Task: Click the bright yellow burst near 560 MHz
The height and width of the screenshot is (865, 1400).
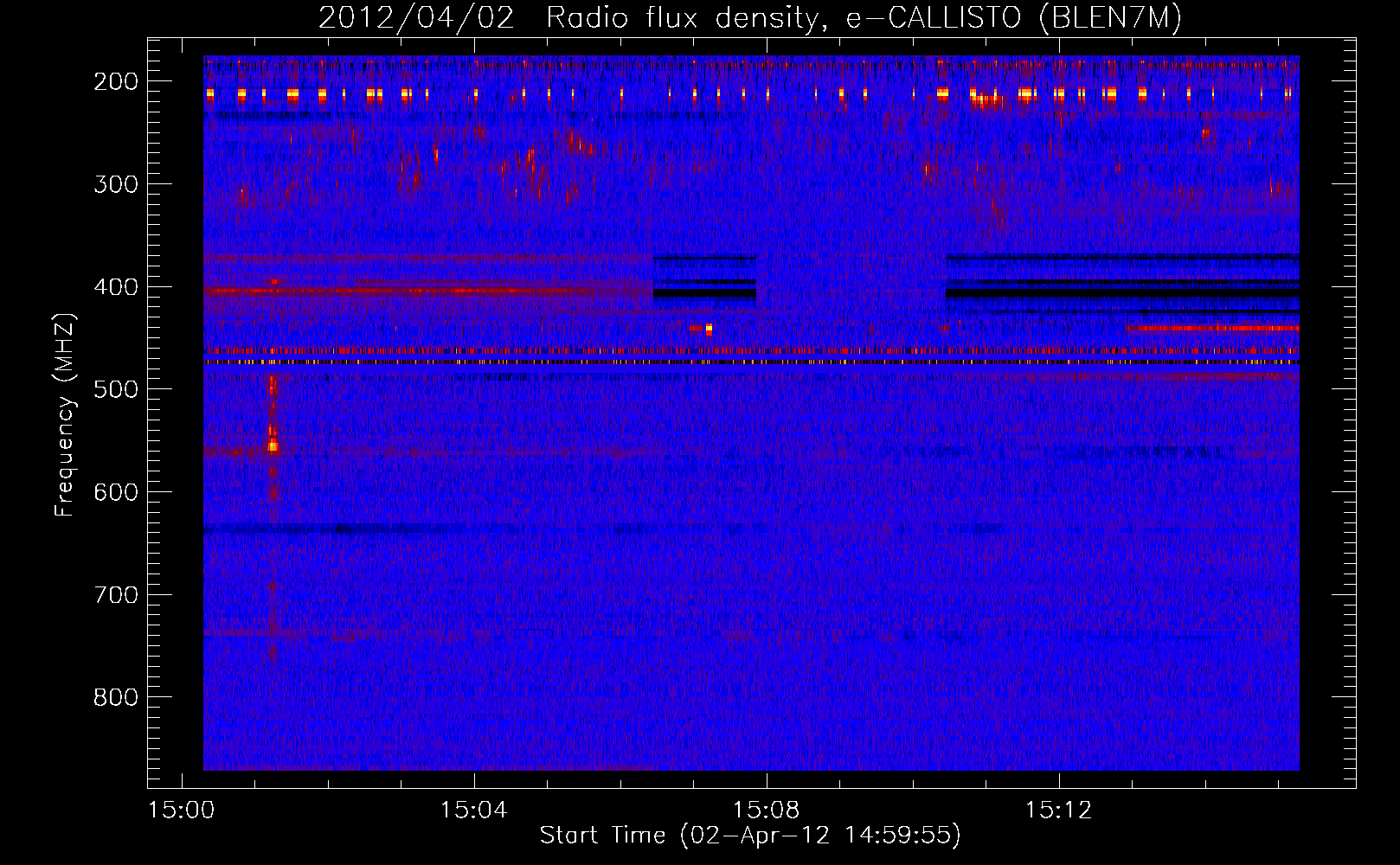Action: (x=273, y=445)
